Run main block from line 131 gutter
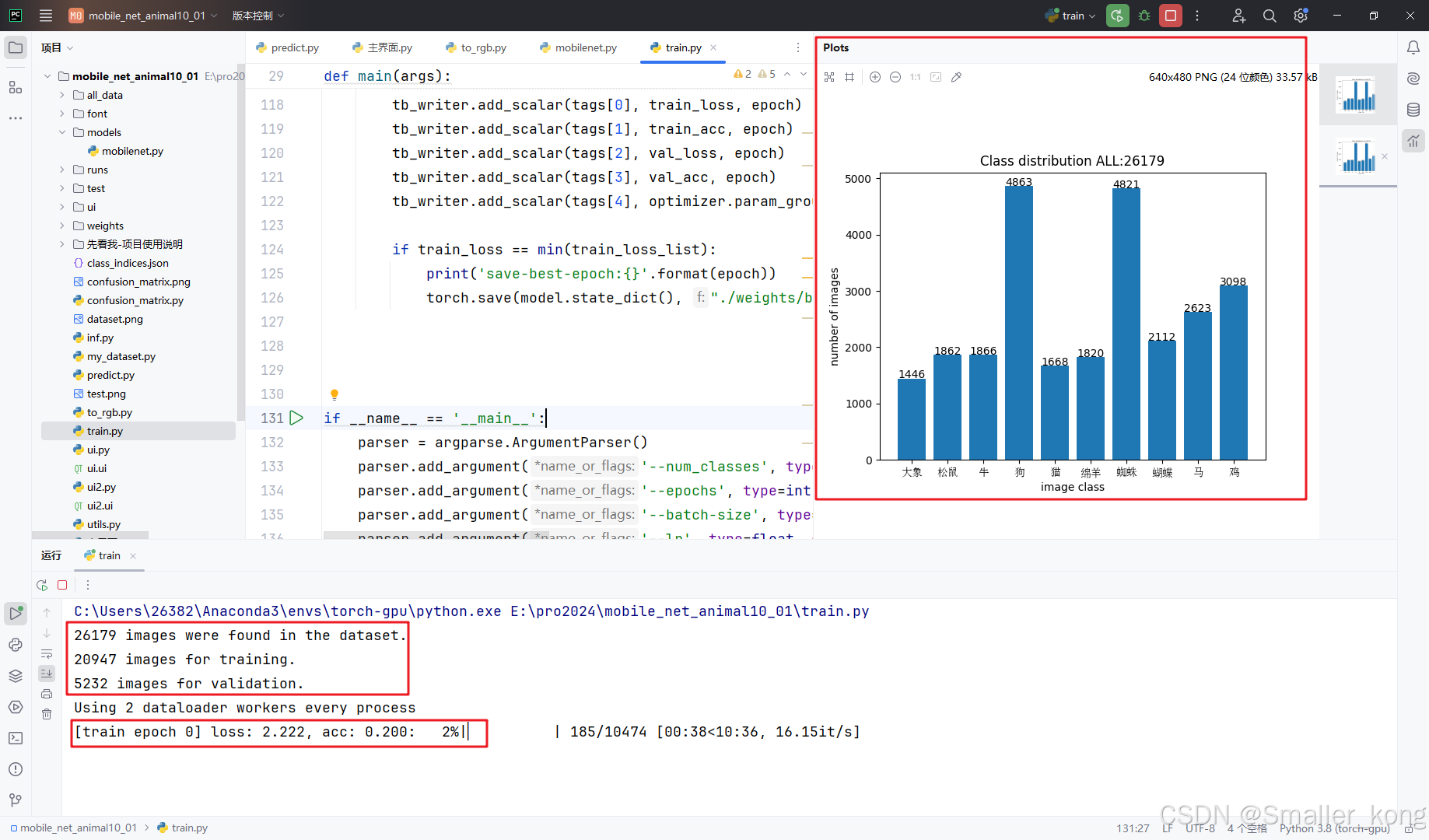Screen dimensions: 1429x840 pyautogui.click(x=296, y=418)
